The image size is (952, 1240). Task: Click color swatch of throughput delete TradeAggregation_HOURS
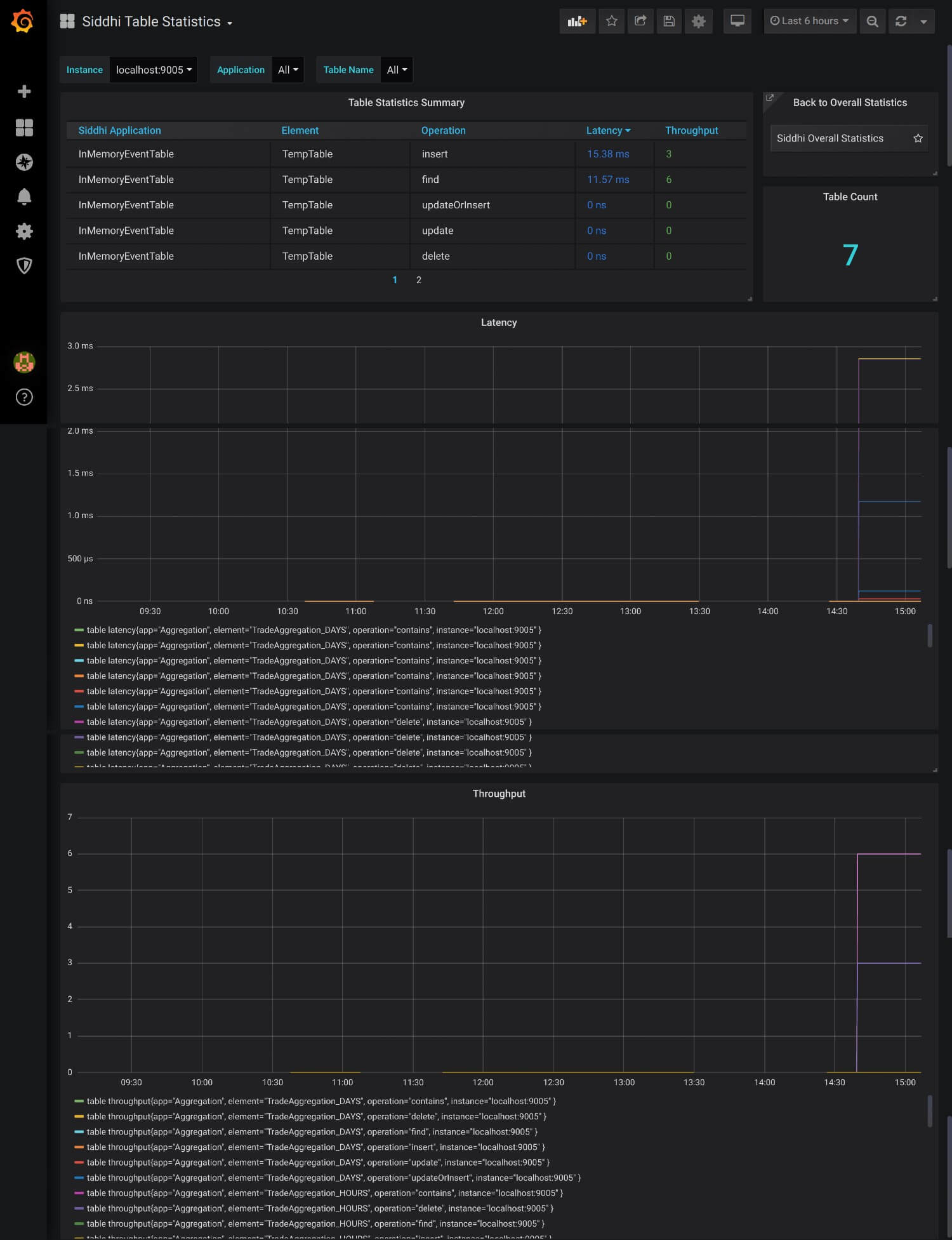tap(79, 1208)
